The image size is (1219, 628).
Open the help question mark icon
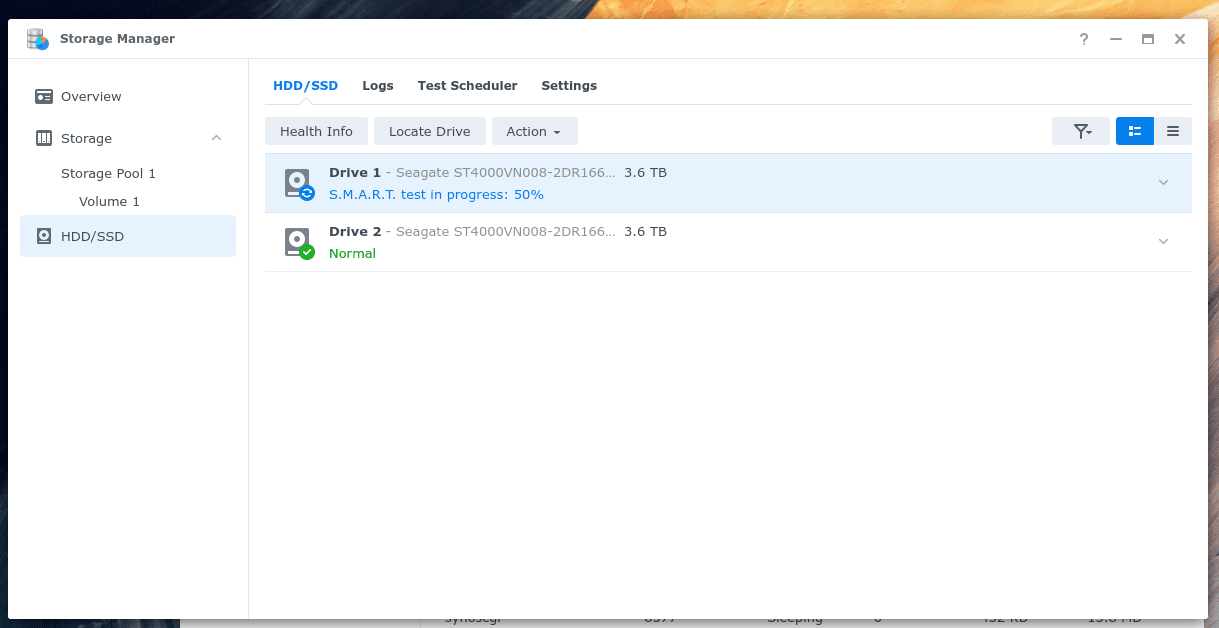(x=1083, y=39)
